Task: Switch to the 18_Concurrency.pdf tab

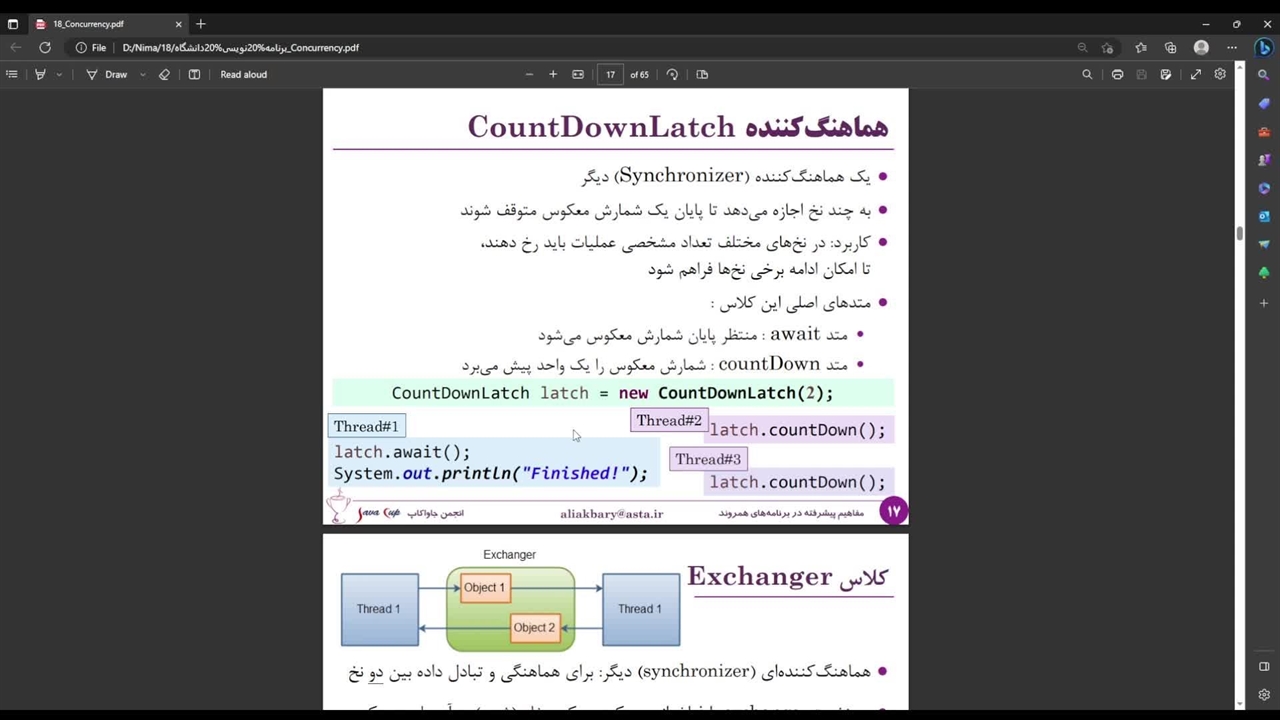Action: (100, 24)
